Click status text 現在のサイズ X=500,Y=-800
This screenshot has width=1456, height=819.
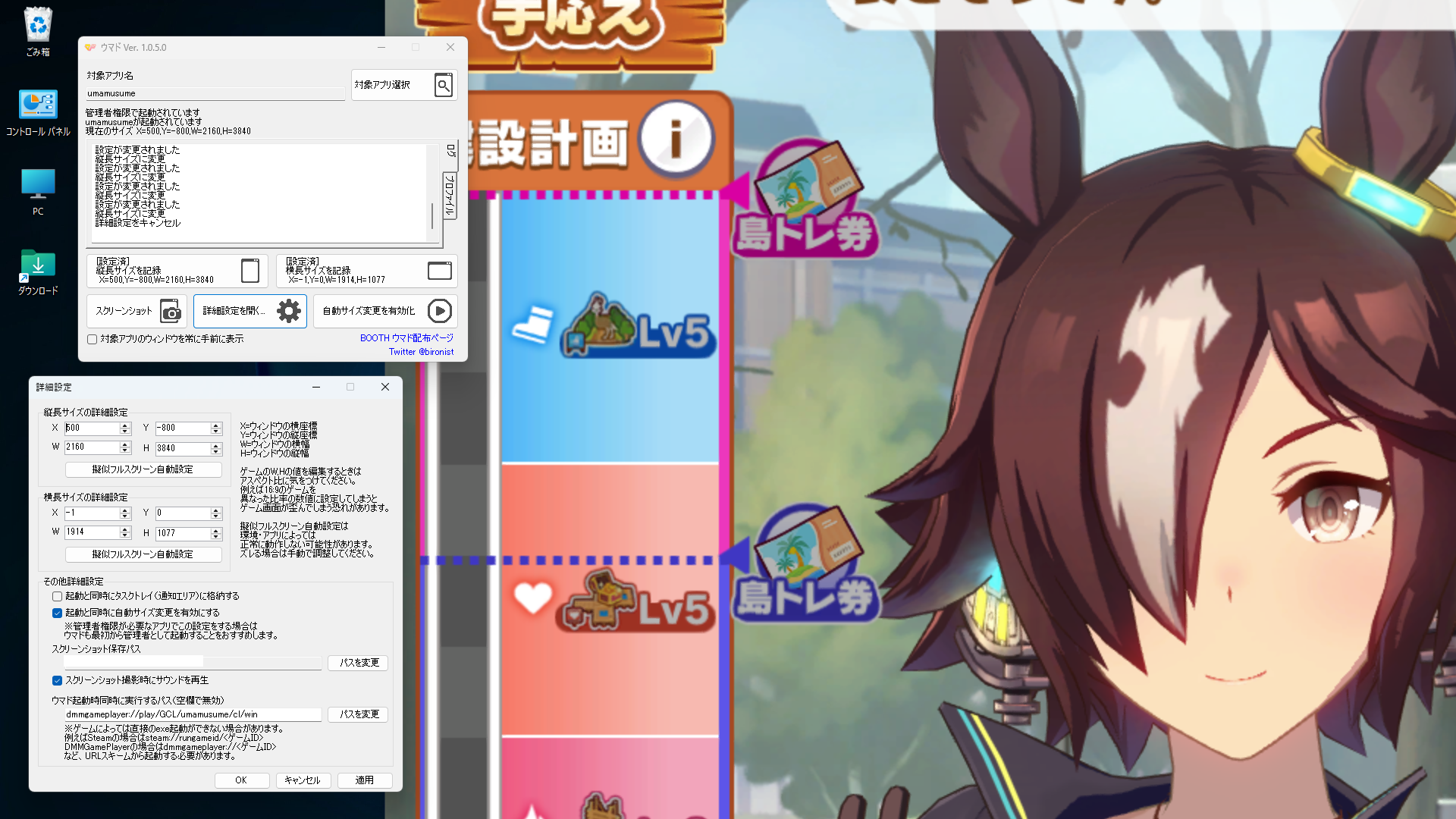(x=168, y=131)
